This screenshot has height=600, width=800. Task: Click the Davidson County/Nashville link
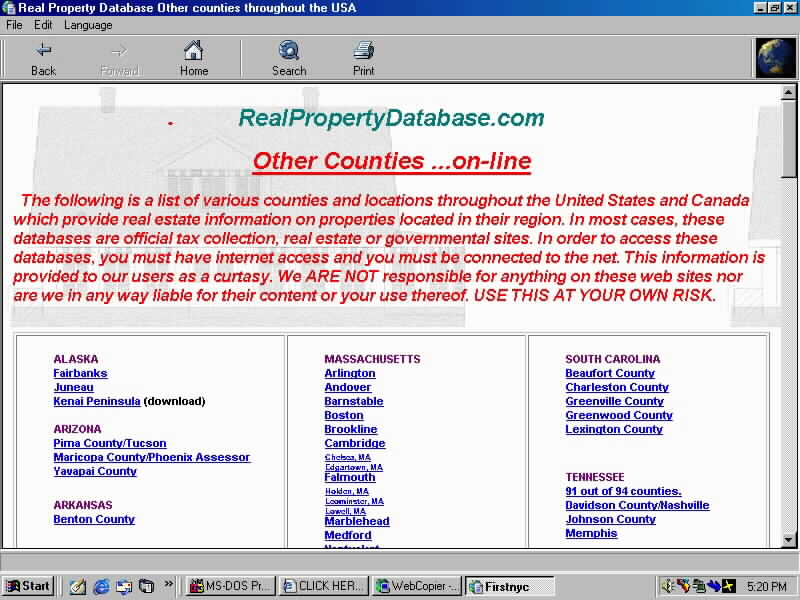637,505
